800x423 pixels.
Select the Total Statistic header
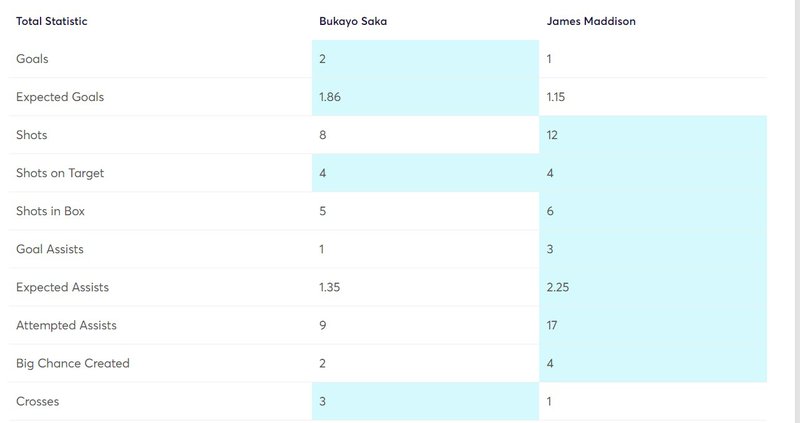coord(52,21)
